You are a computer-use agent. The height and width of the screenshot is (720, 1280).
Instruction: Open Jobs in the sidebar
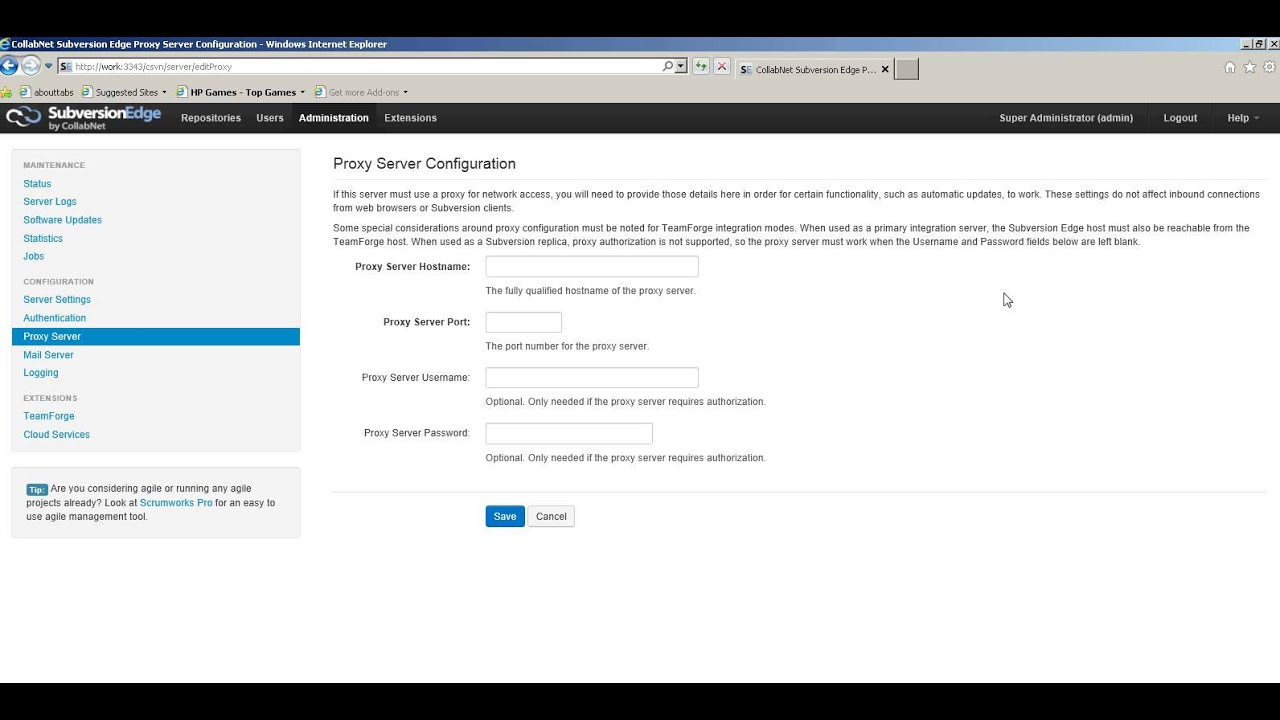[34, 257]
